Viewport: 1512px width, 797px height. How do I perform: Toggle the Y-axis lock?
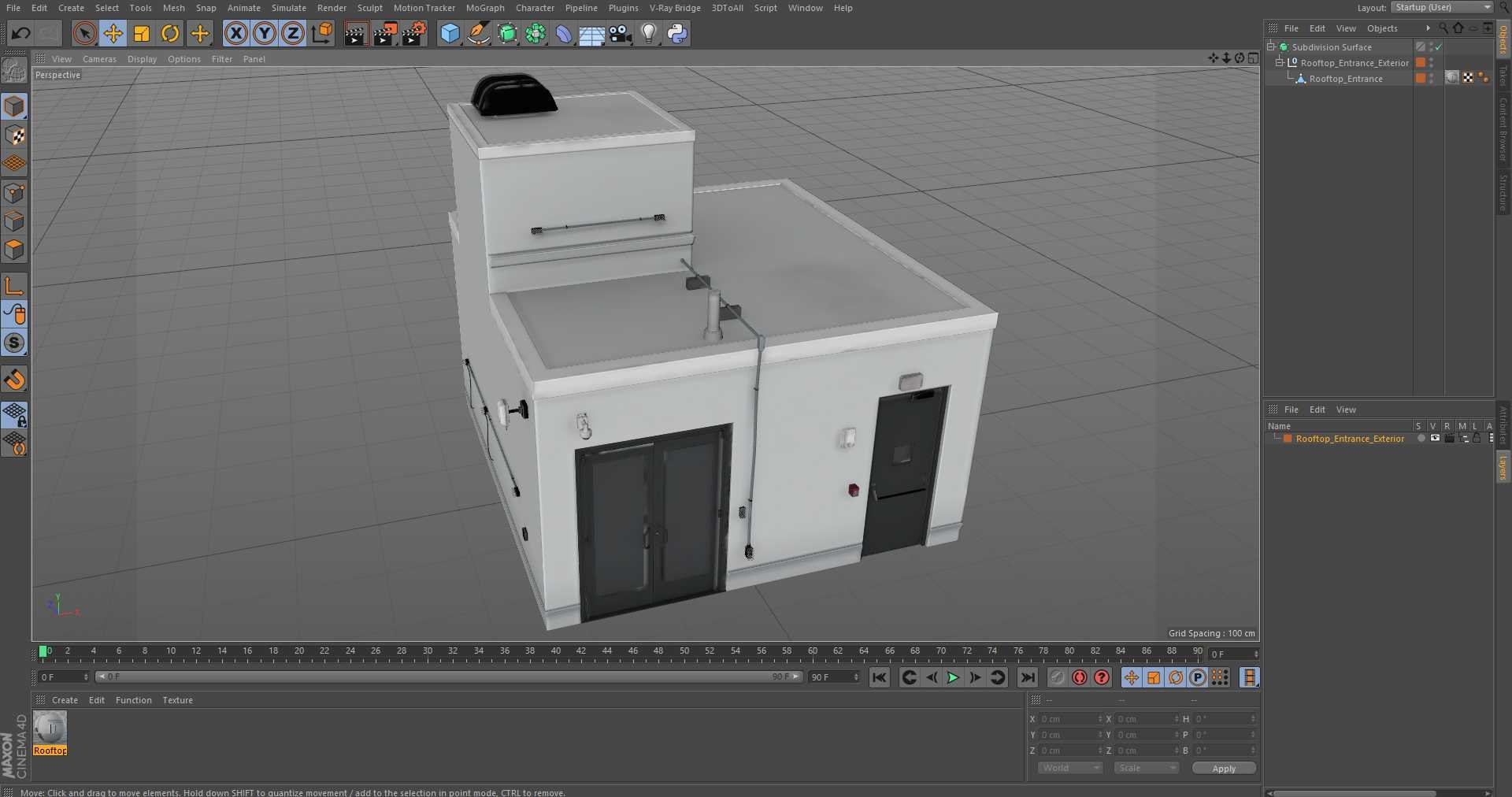(x=265, y=33)
